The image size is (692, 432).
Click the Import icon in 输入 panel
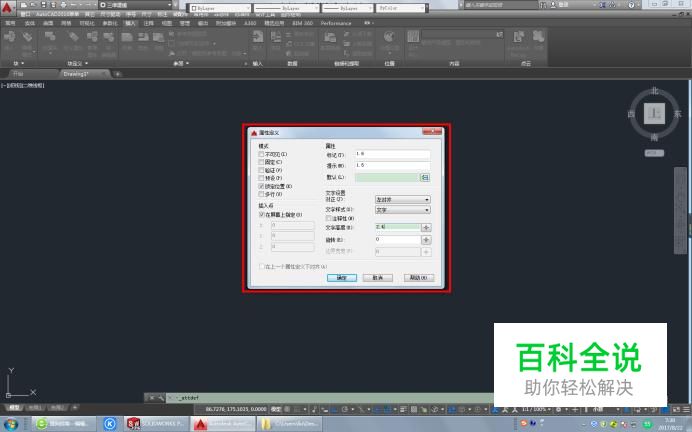tap(258, 38)
